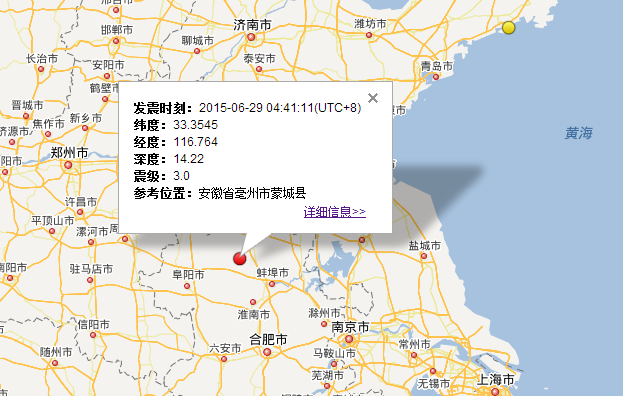Select the 蚌埠市 city marker
The image size is (623, 396).
[x=272, y=284]
